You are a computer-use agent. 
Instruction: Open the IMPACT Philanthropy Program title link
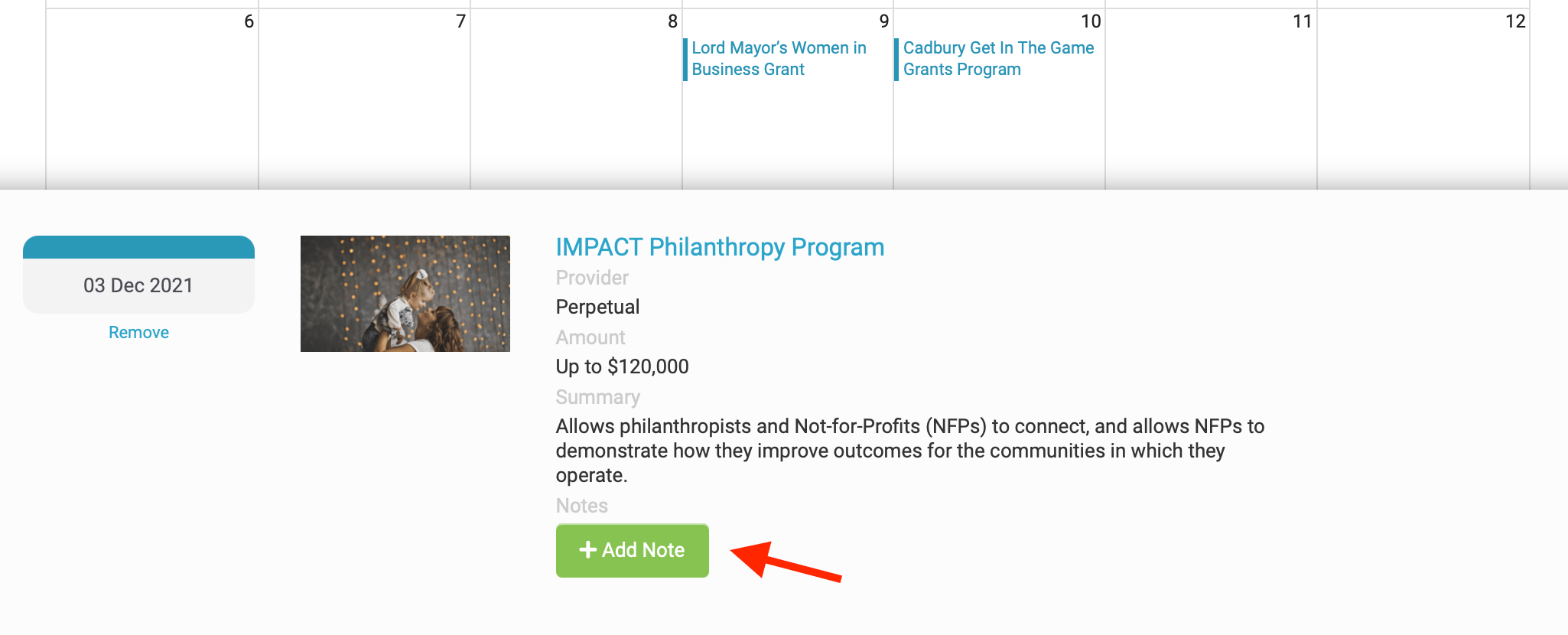tap(720, 247)
